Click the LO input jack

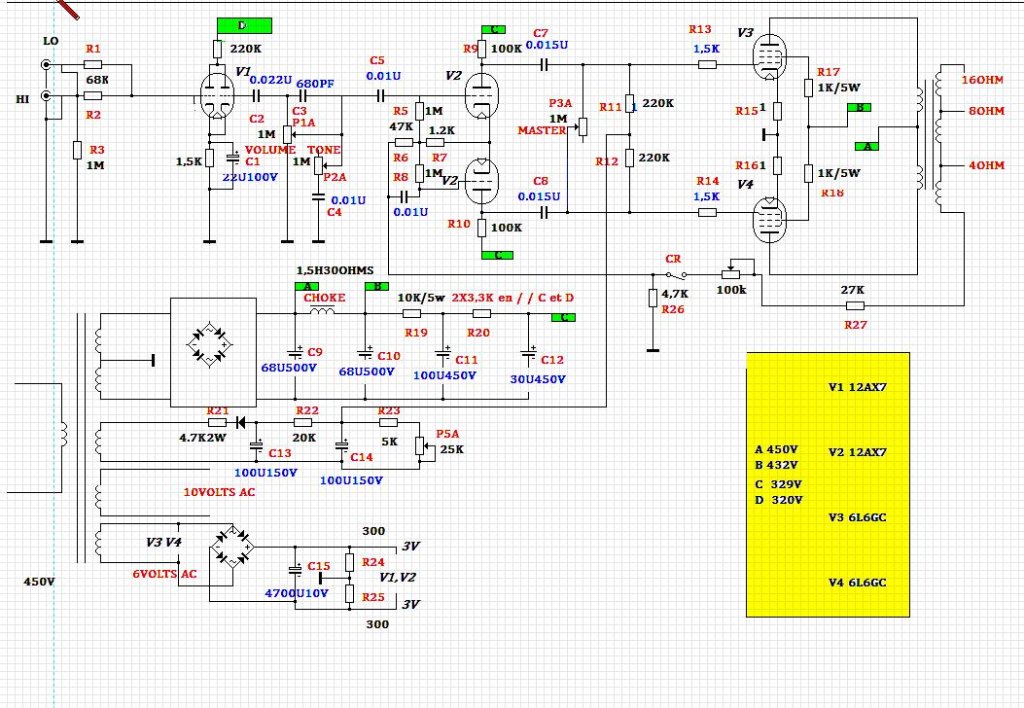click(45, 66)
